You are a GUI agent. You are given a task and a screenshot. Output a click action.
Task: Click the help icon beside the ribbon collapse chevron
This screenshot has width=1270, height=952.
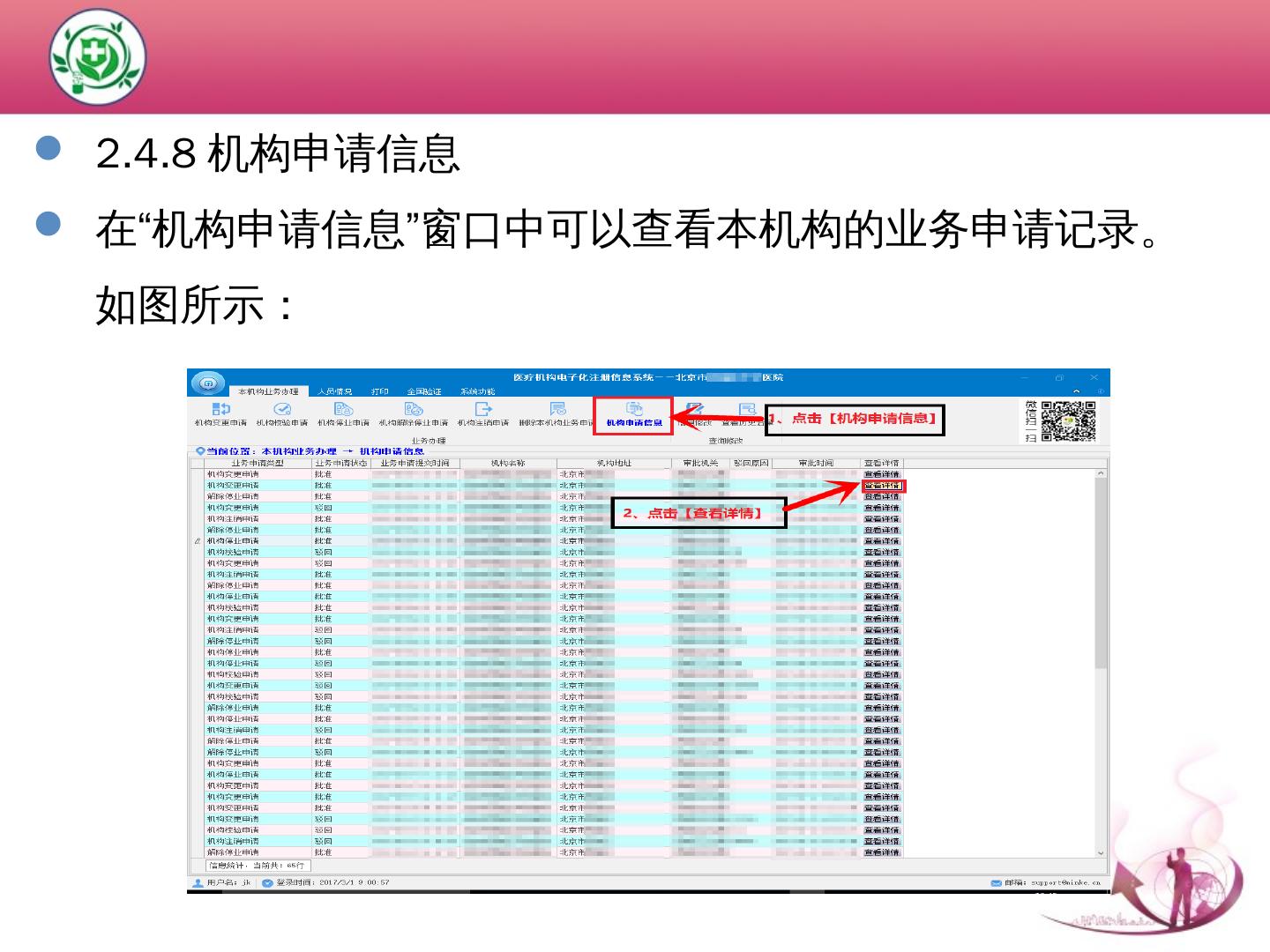(x=1100, y=391)
